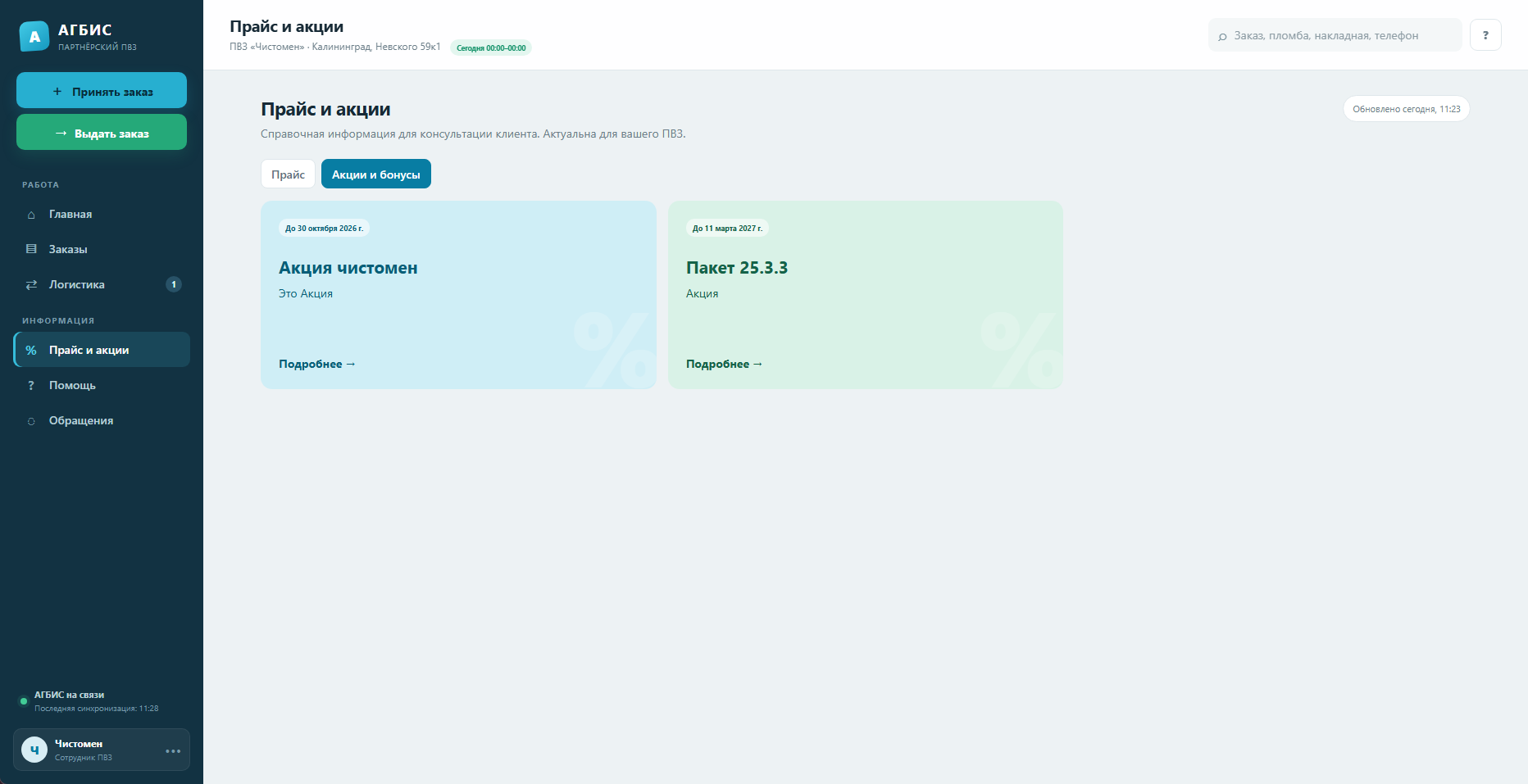Image resolution: width=1528 pixels, height=784 pixels.
Task: Open the Главная home icon
Action: tap(31, 215)
